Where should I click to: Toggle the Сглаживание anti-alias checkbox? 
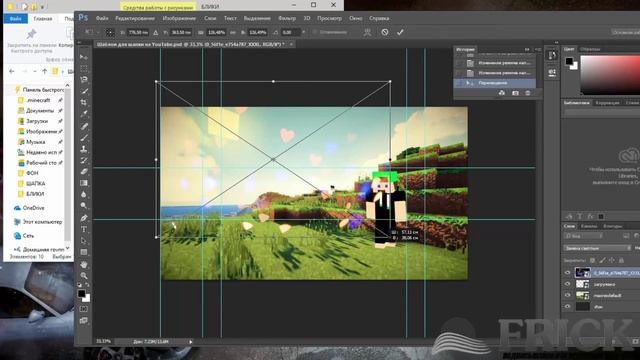point(315,32)
